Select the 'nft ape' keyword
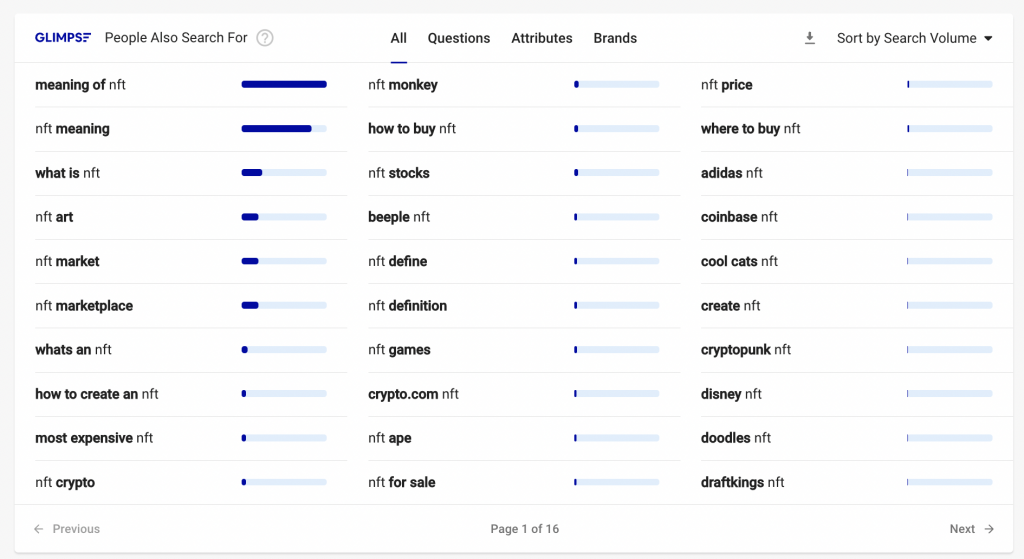 click(390, 438)
